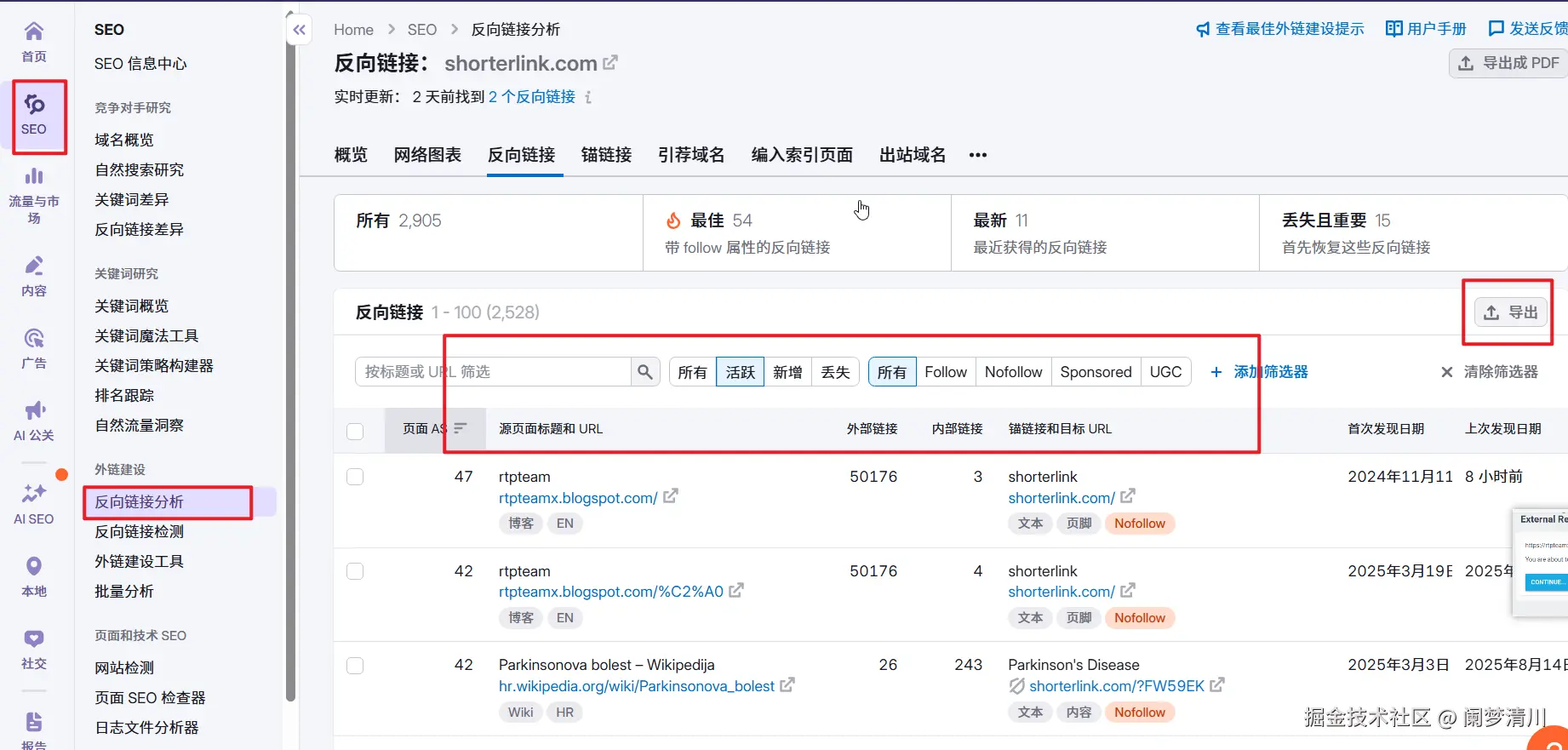
Task: Click the 导出 export button
Action: point(1510,312)
